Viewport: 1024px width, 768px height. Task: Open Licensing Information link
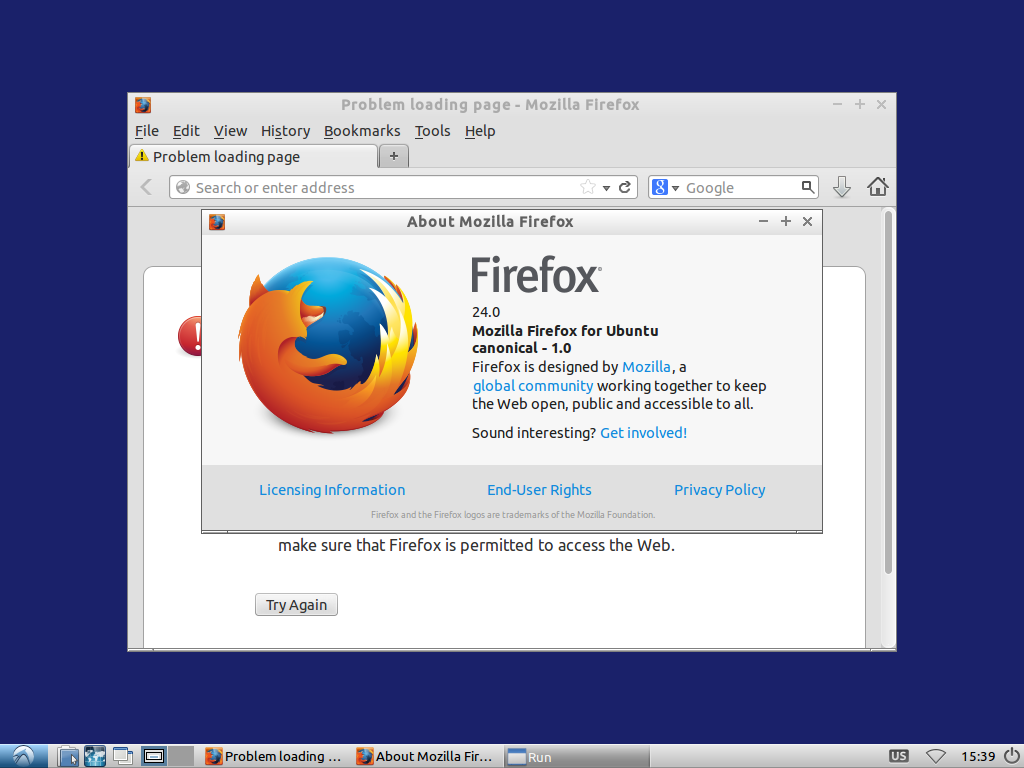click(x=332, y=490)
